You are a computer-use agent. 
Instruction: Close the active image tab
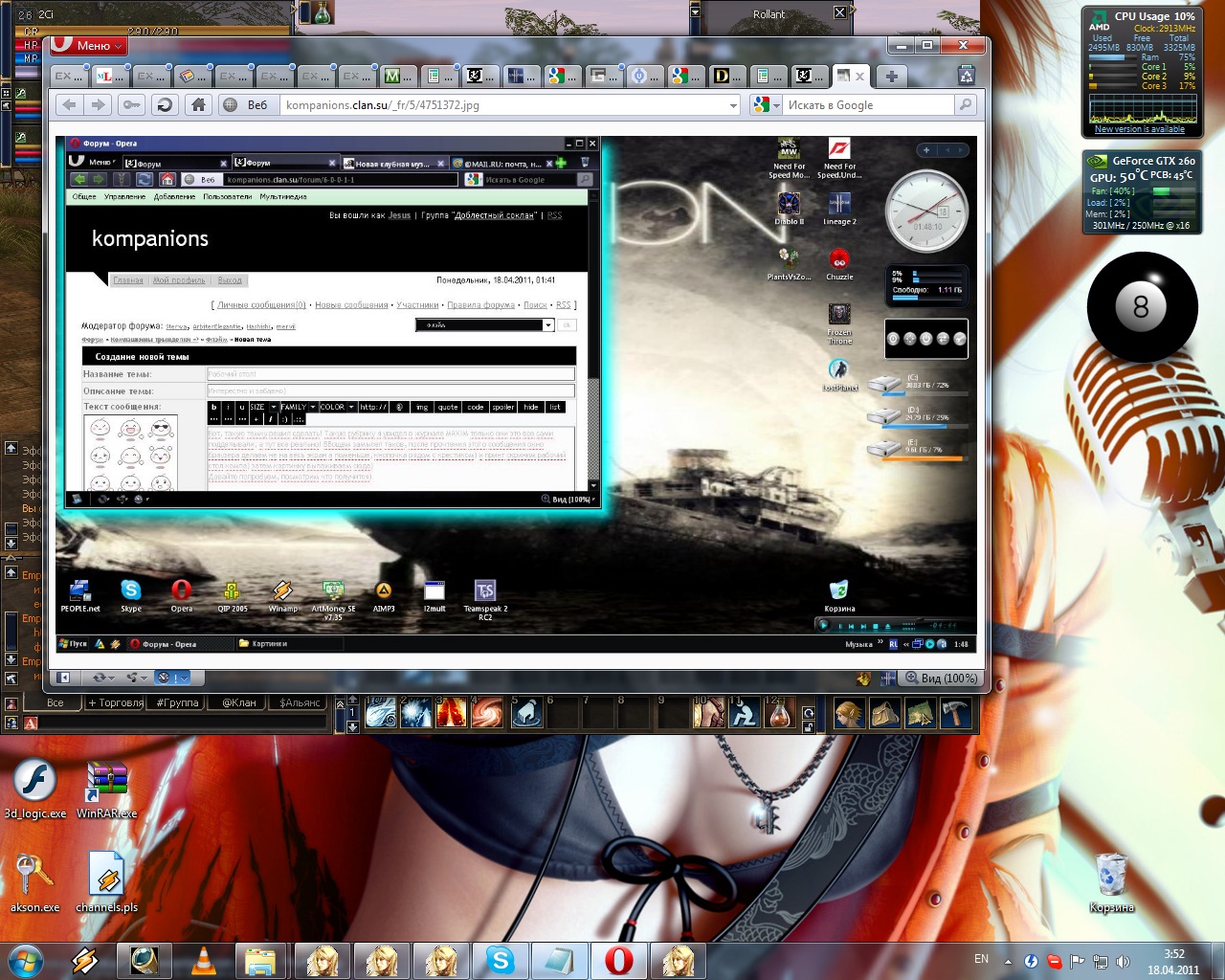pos(859,76)
